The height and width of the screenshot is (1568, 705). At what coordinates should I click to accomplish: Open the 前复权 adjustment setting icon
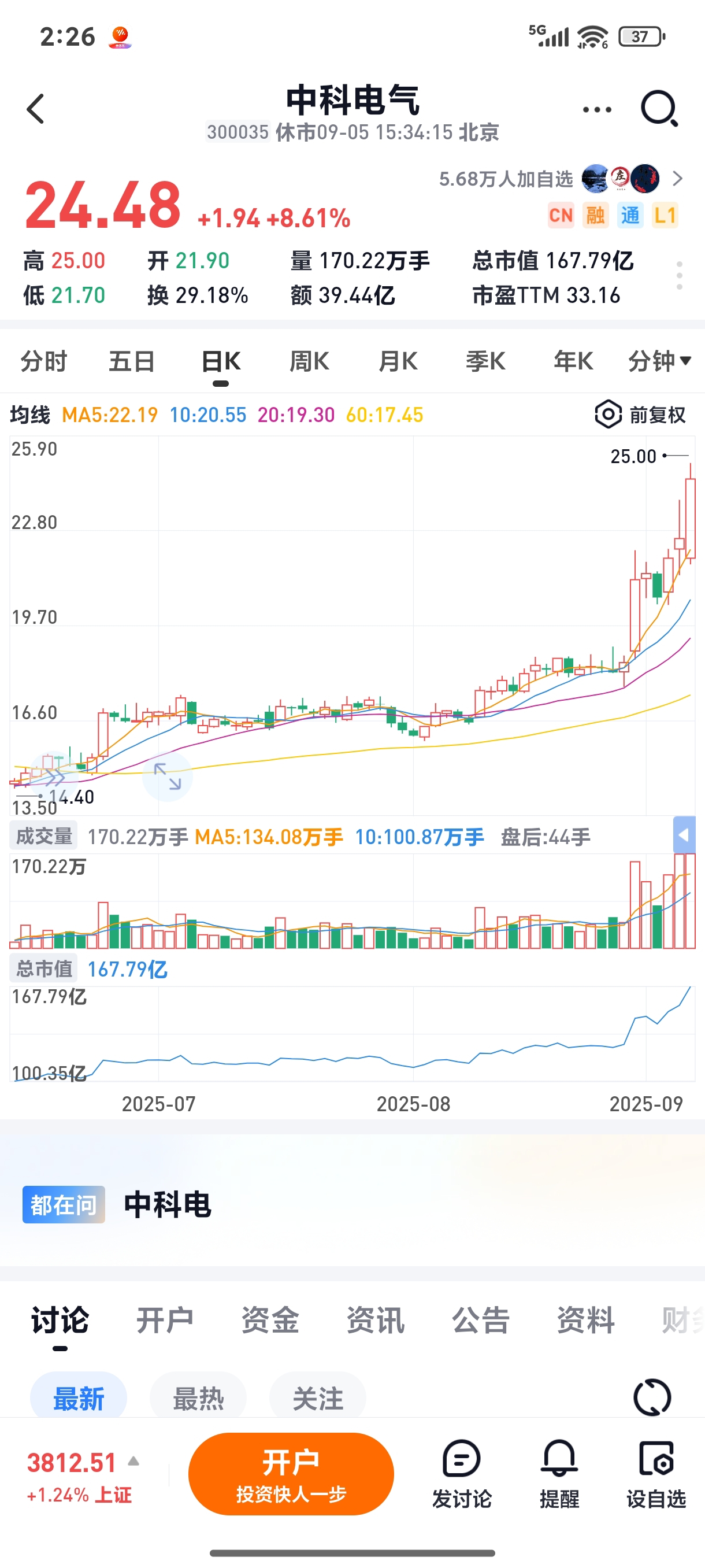(x=608, y=415)
